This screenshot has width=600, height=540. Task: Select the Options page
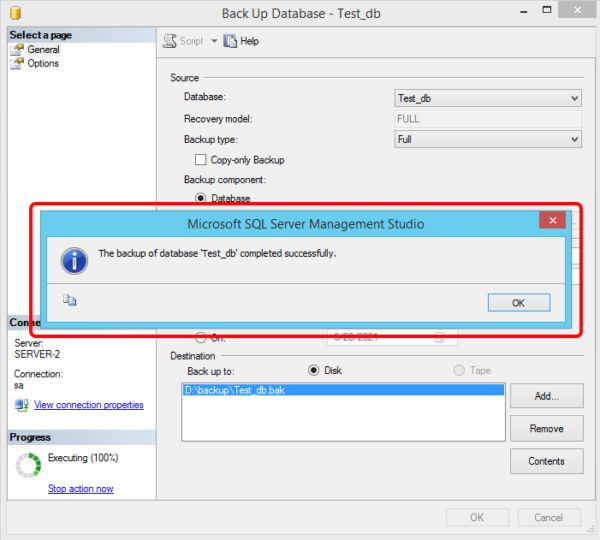point(43,63)
